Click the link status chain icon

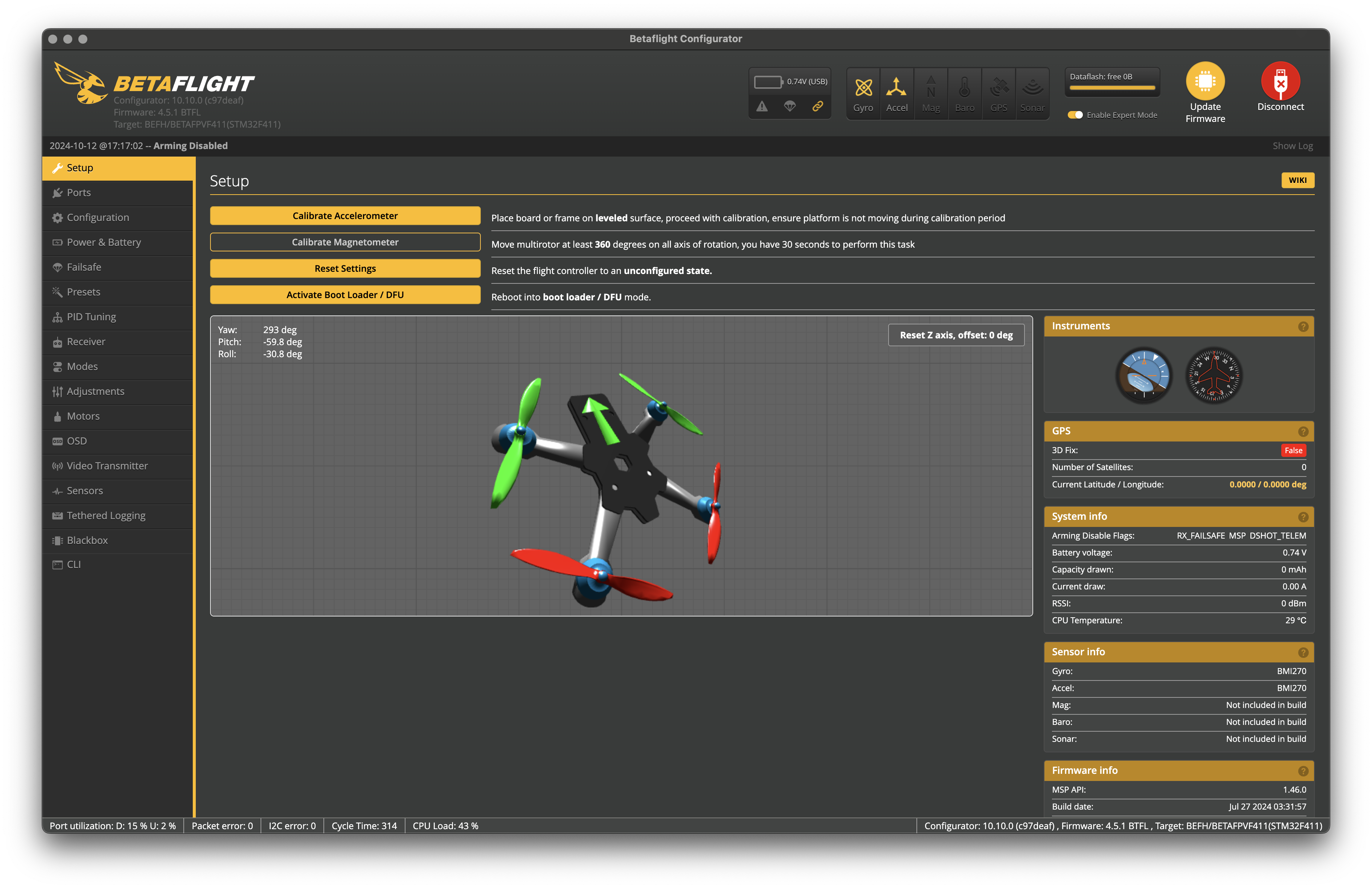tap(817, 106)
